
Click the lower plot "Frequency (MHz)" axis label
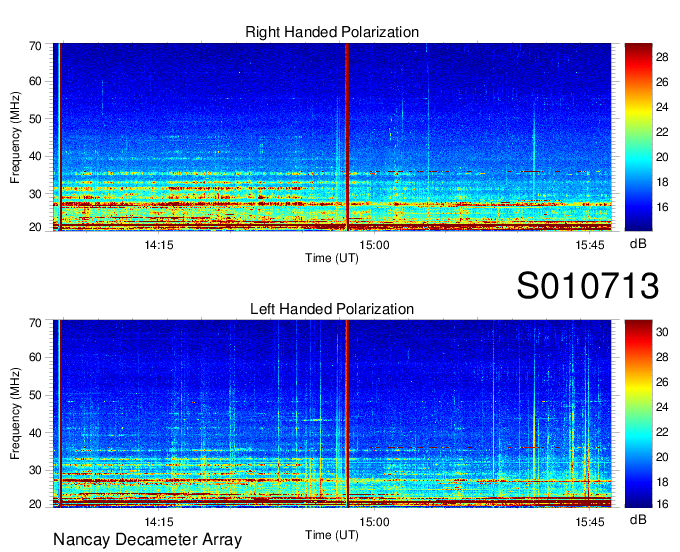[15, 414]
